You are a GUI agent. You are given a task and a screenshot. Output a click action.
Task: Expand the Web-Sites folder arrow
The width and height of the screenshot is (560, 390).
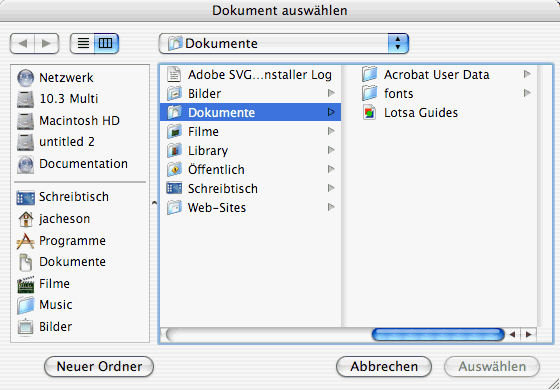[x=331, y=207]
